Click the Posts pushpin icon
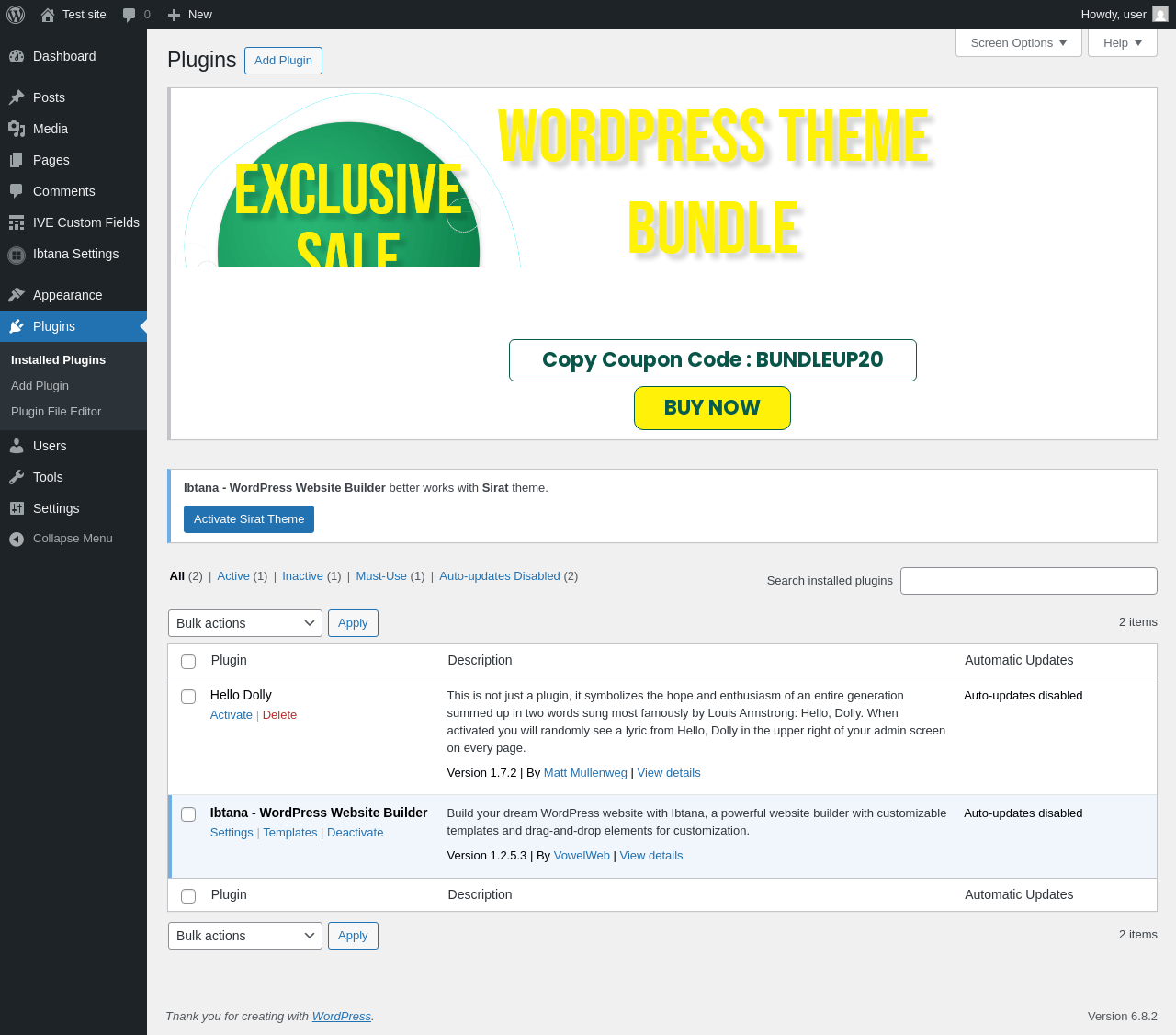The height and width of the screenshot is (1035, 1176). pos(17,97)
